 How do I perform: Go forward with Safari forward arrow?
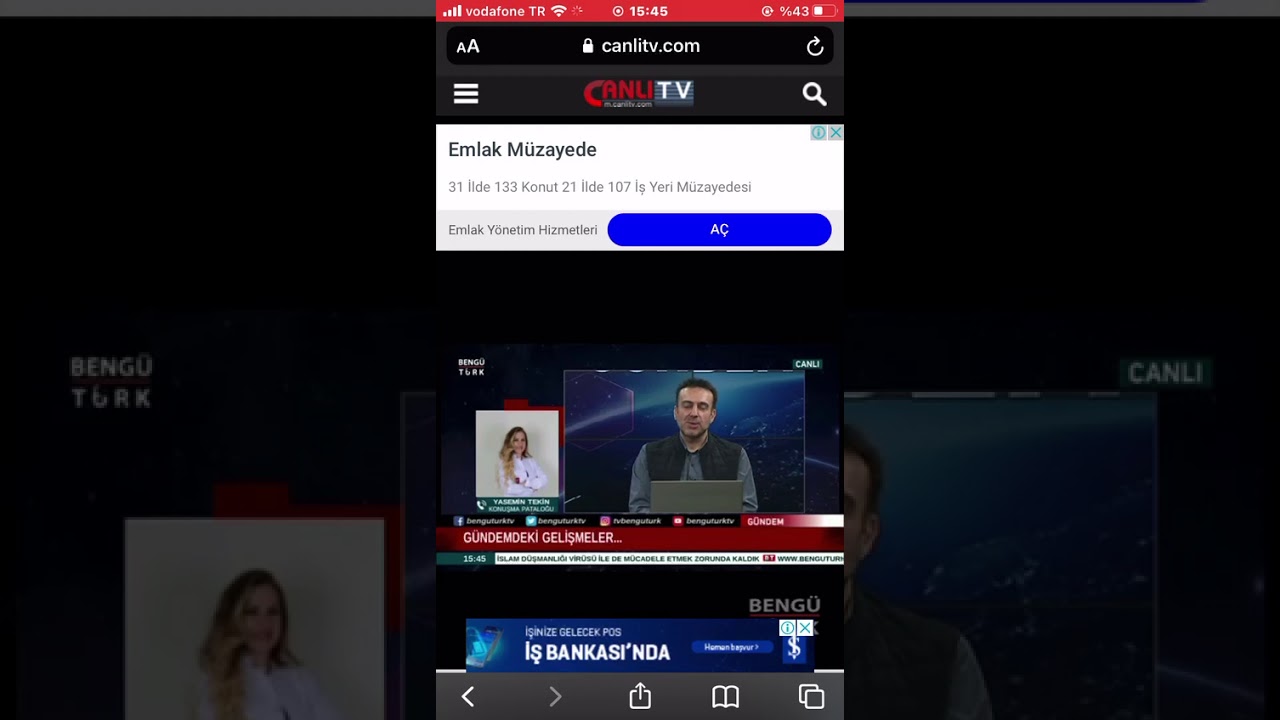555,696
